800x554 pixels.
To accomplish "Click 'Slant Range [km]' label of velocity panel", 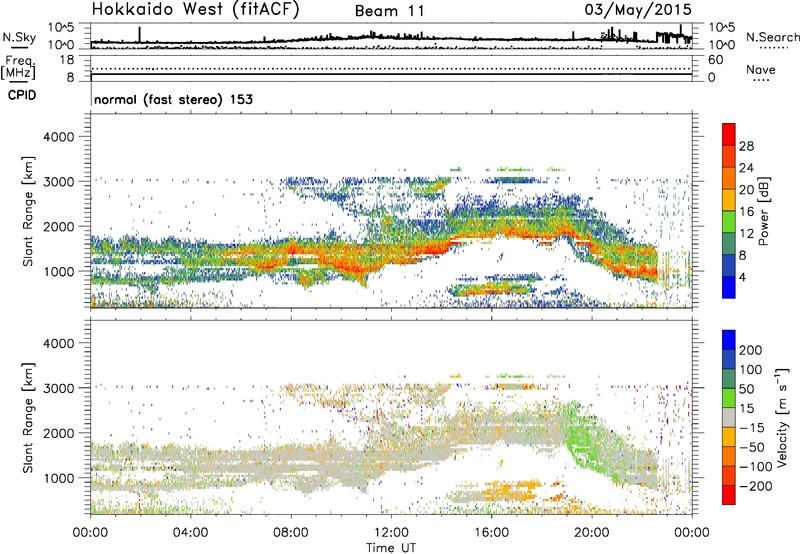I will tap(28, 417).
